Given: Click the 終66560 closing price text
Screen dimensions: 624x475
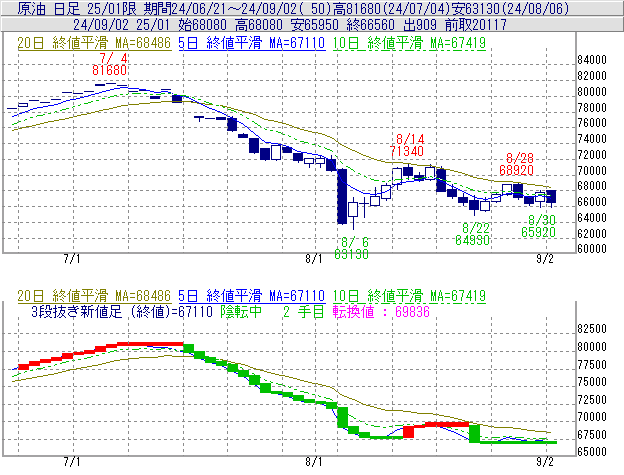Looking at the screenshot, I should 370,25.
